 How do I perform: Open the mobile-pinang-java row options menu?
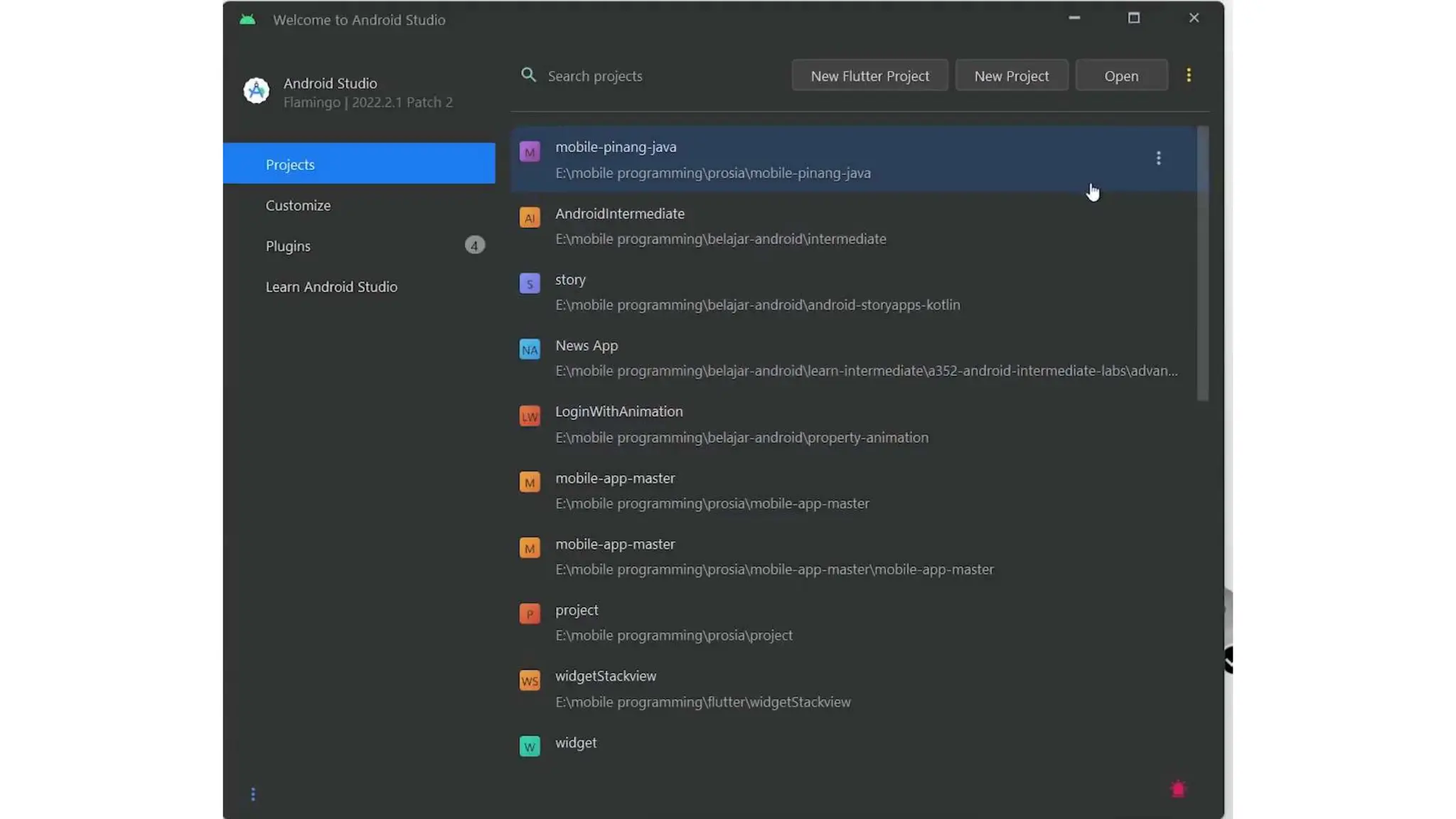[x=1158, y=159]
